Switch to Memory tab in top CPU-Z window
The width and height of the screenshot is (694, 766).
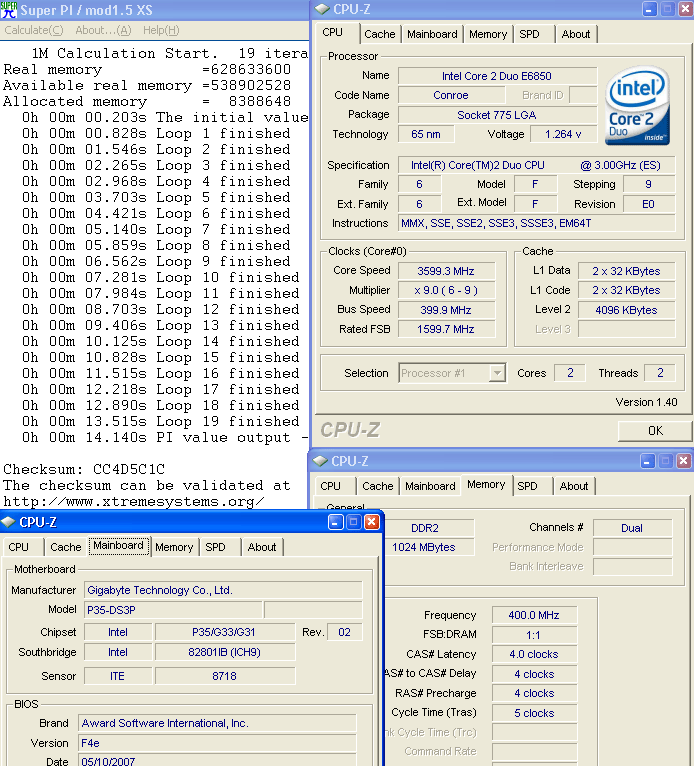click(x=488, y=34)
